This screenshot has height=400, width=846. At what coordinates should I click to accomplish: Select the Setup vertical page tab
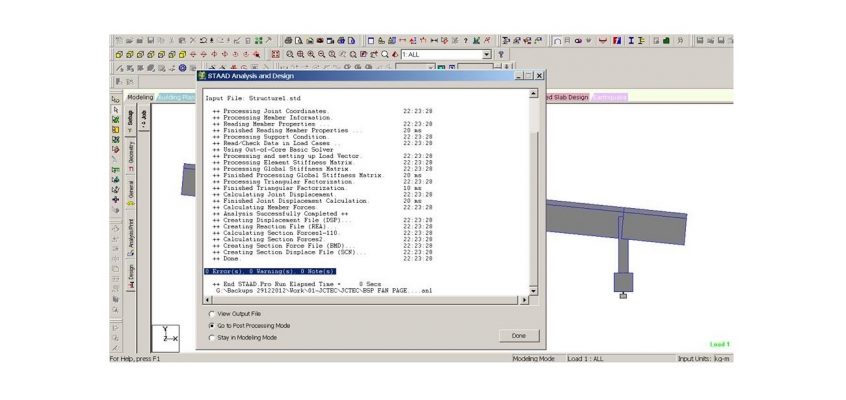(x=131, y=120)
